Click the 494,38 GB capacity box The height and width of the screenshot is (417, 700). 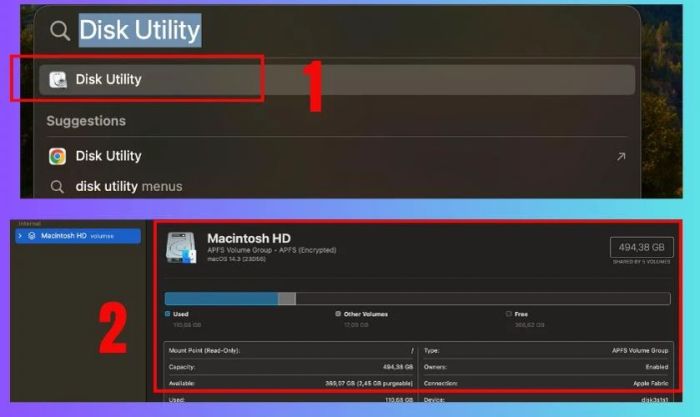click(642, 247)
